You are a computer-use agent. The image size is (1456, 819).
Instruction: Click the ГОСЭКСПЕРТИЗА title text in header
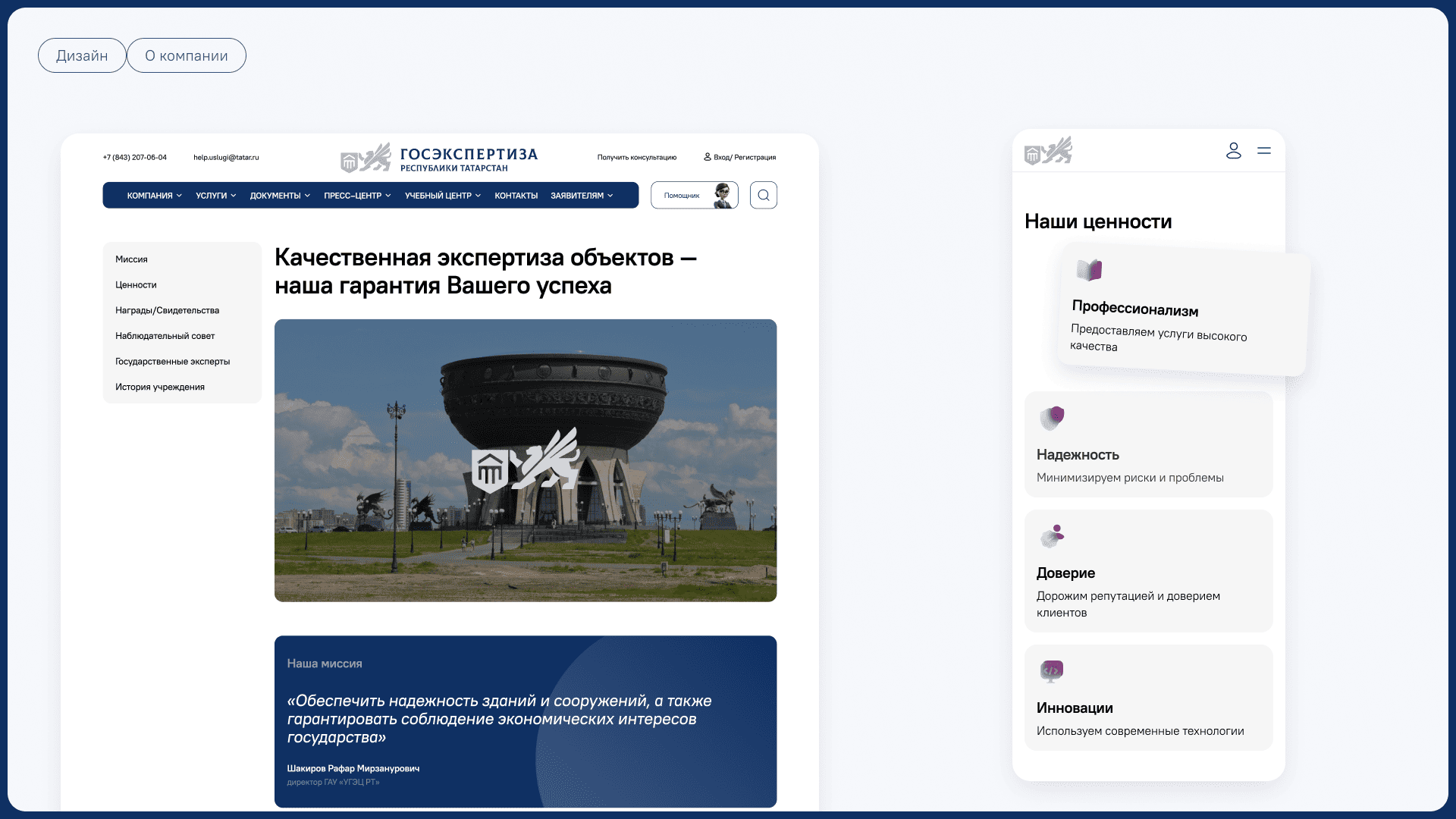[x=469, y=154]
